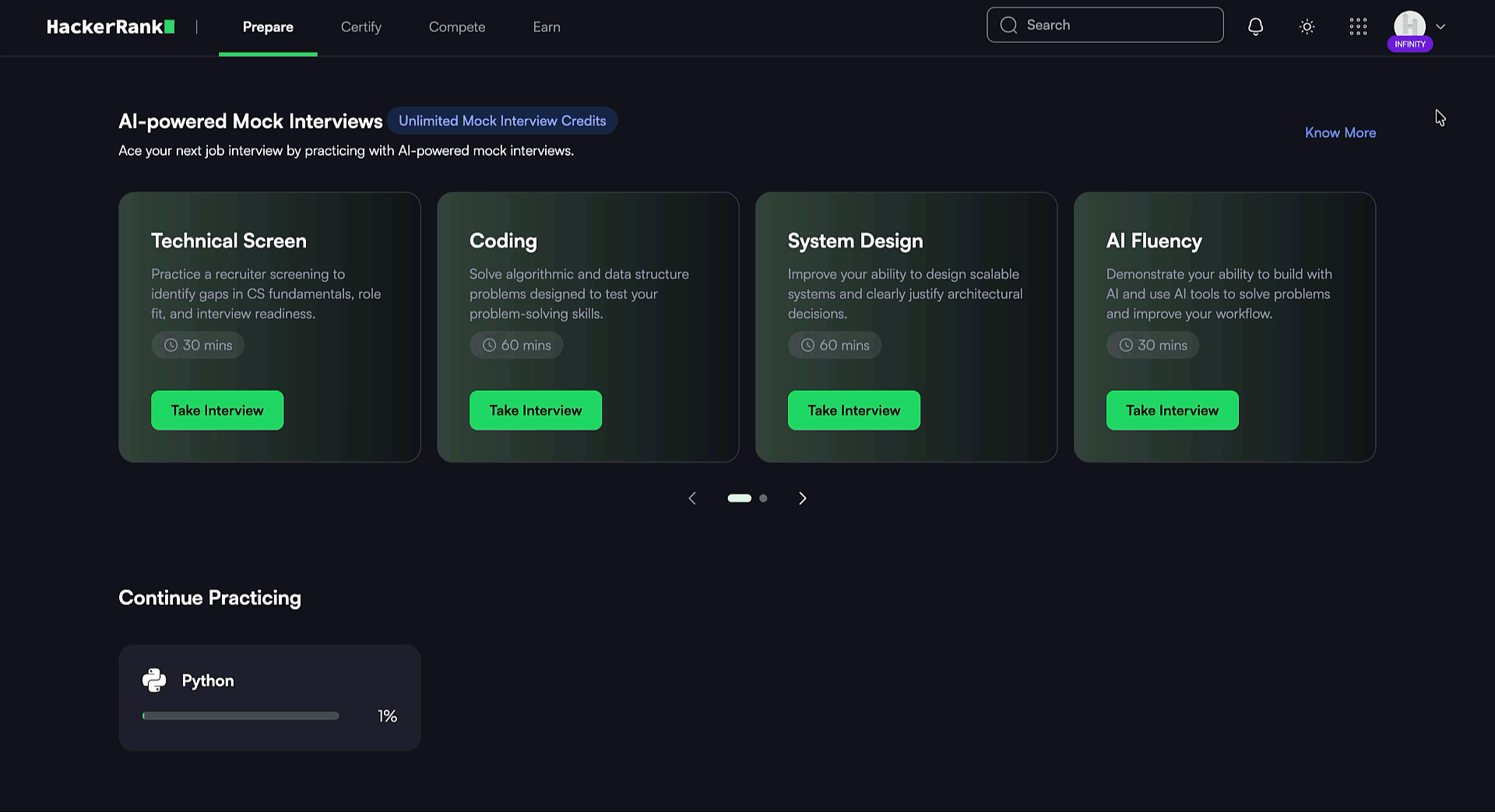Click the Technical Screen card title
Image resolution: width=1495 pixels, height=812 pixels.
pyautogui.click(x=229, y=241)
